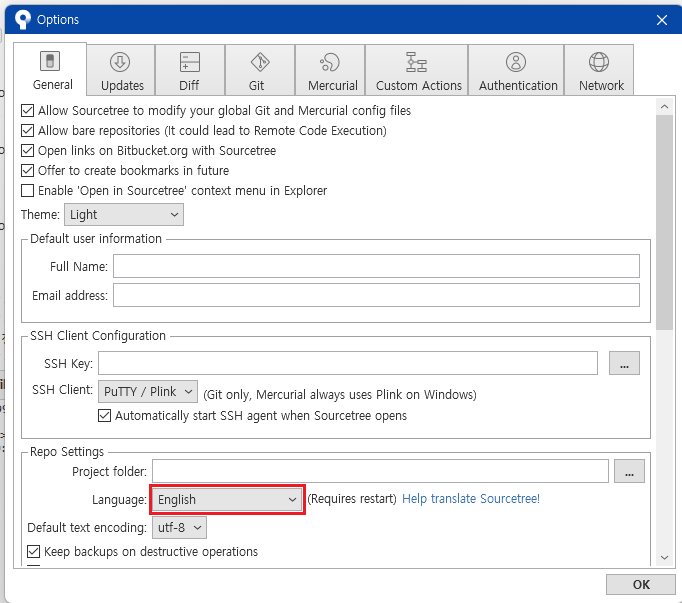This screenshot has width=682, height=603.
Task: Open the Language dropdown showing English
Action: [x=227, y=499]
